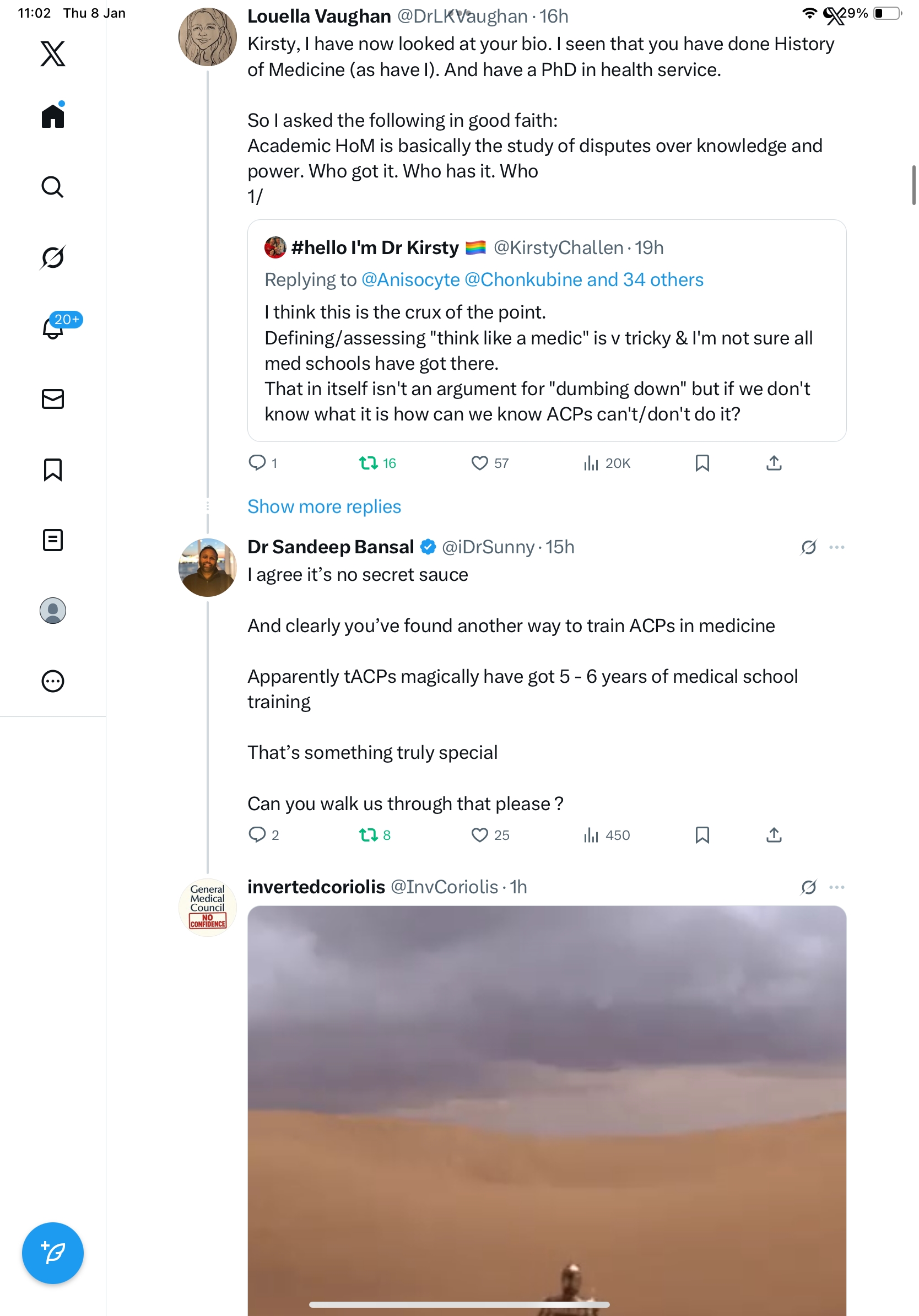Show more replies in the thread

tap(324, 506)
